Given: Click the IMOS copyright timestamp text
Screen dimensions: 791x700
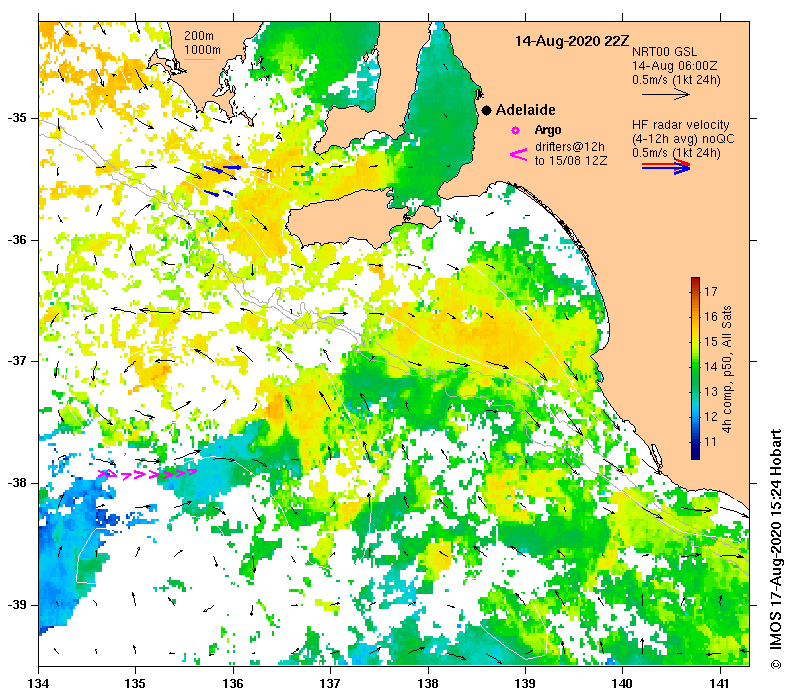Looking at the screenshot, I should coord(776,549).
